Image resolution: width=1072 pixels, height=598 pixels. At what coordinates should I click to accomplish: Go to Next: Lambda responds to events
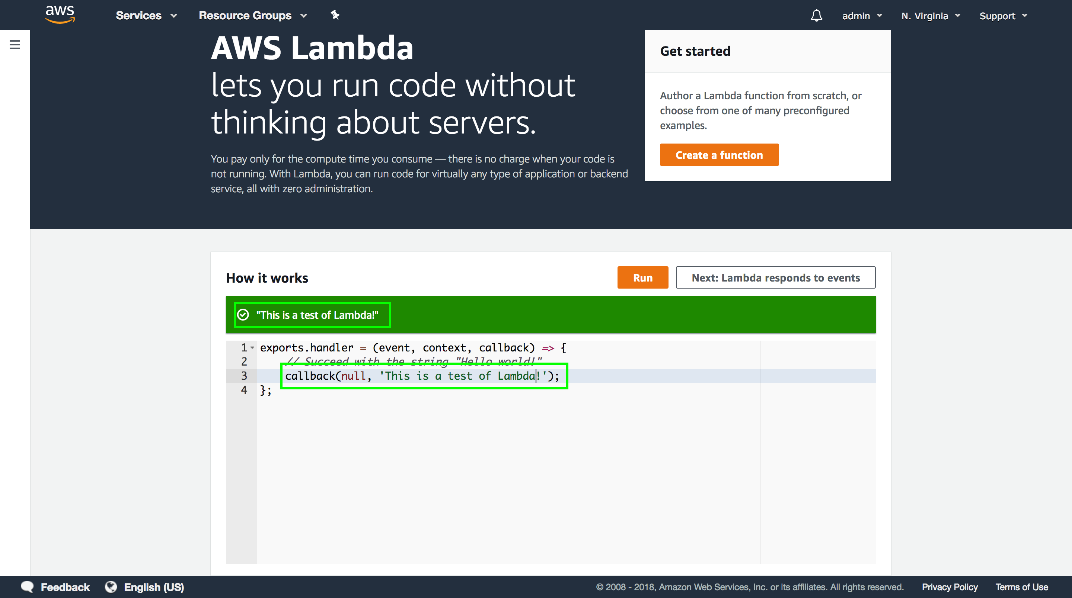coord(775,278)
